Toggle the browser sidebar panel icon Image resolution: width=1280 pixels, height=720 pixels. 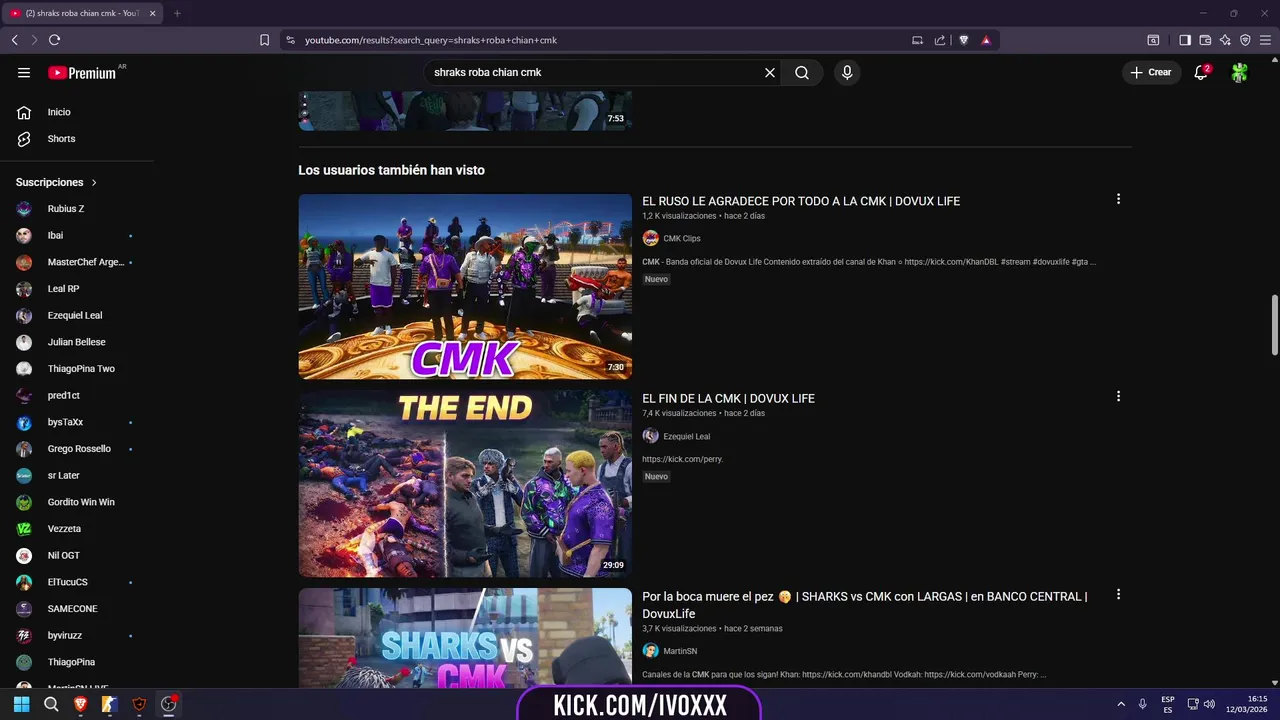pyautogui.click(x=1185, y=40)
